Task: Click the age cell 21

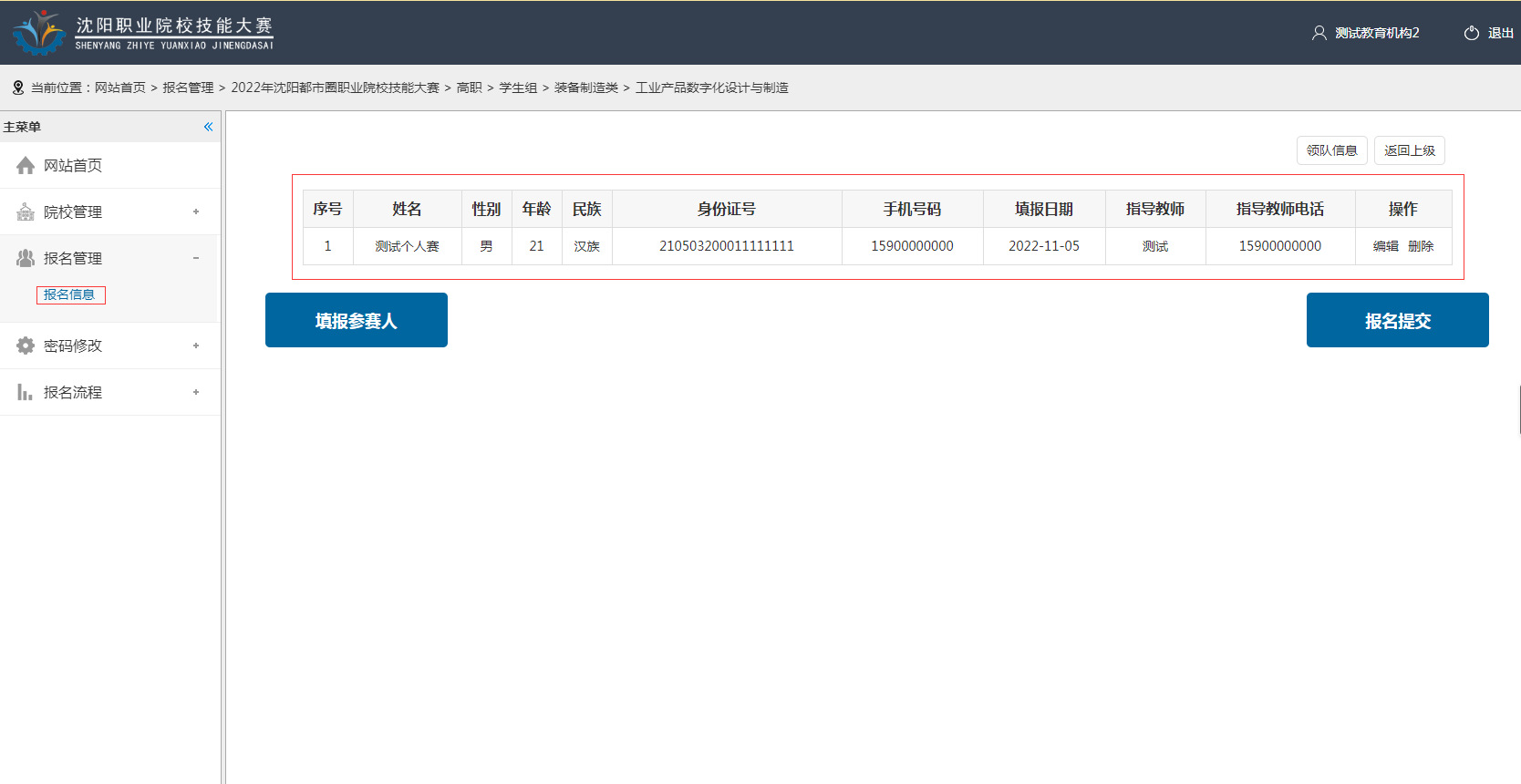Action: point(536,246)
